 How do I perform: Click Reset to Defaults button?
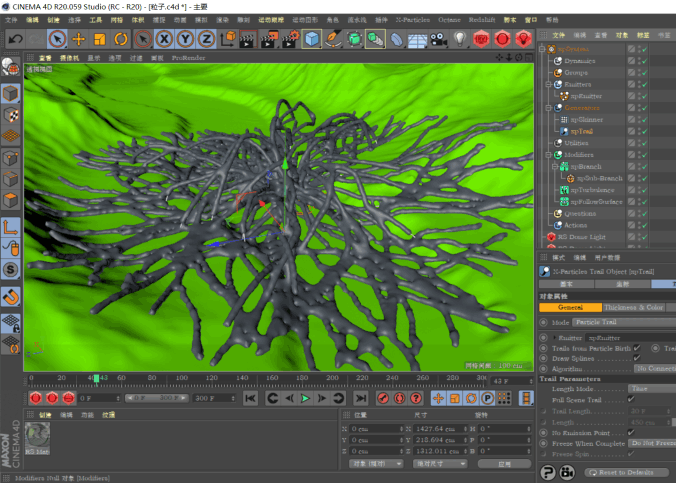point(626,473)
